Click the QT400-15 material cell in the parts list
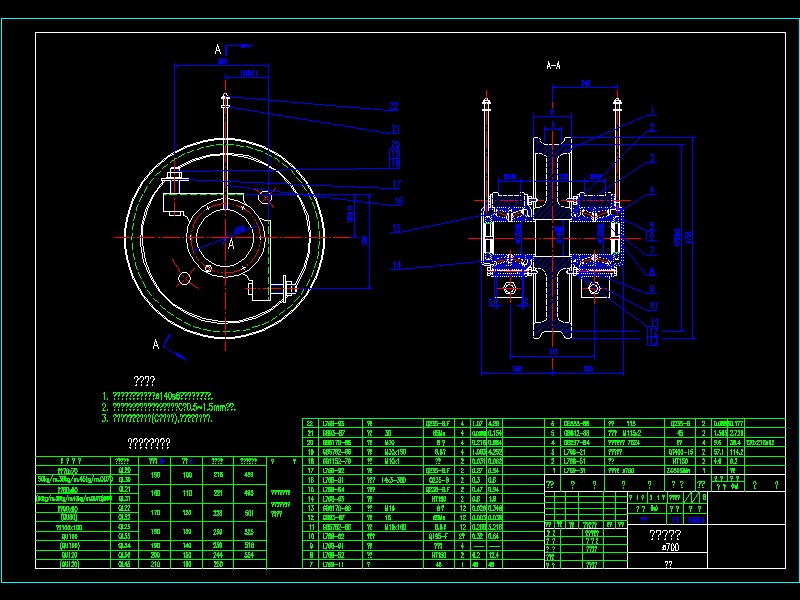Image resolution: width=800 pixels, height=600 pixels. (680, 452)
